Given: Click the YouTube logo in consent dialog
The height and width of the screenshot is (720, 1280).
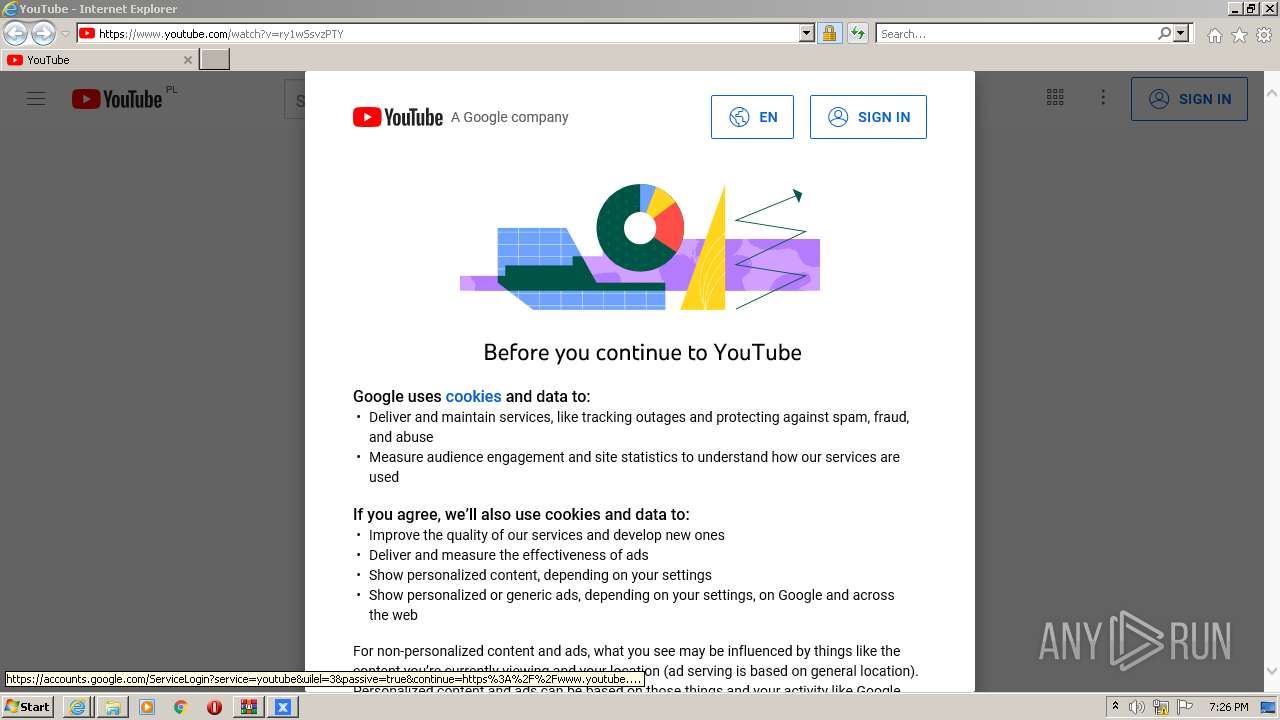Looking at the screenshot, I should pyautogui.click(x=398, y=117).
